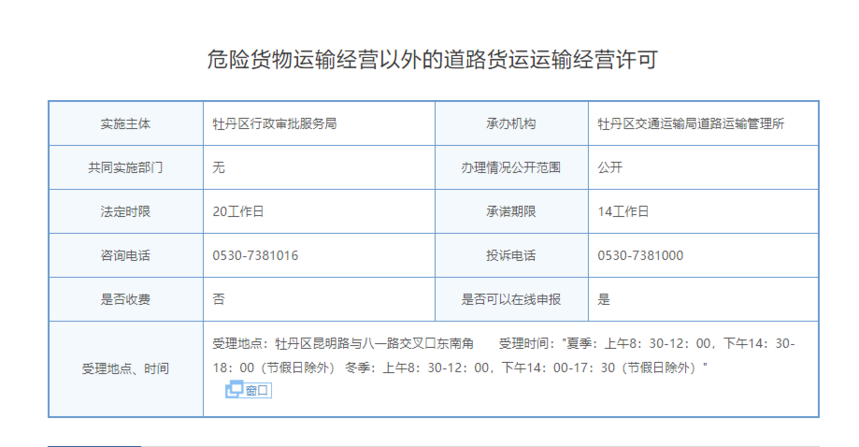
Task: Click the 实施主体 label cell
Action: tap(125, 124)
